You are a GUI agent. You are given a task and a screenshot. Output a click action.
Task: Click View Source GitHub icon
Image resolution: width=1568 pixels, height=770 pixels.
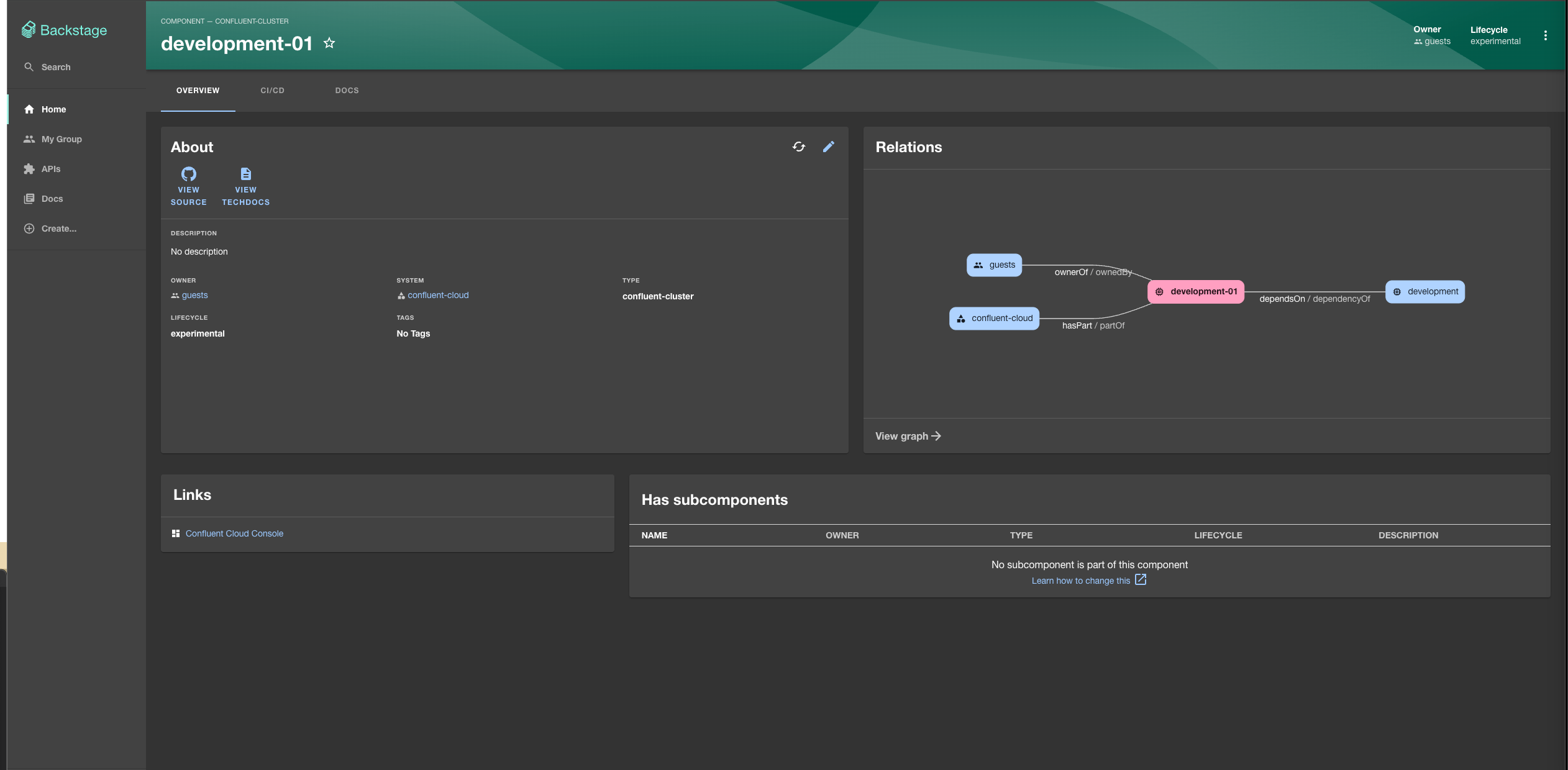189,174
